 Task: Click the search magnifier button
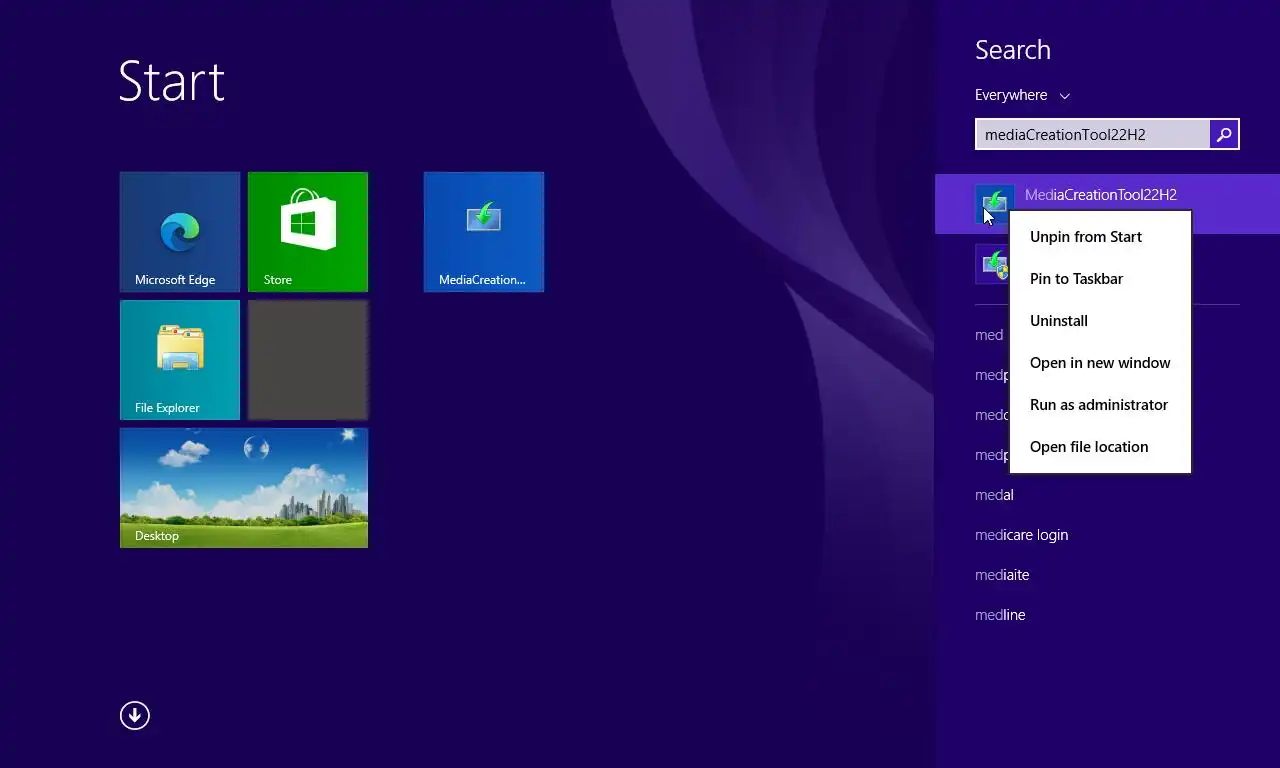point(1224,134)
